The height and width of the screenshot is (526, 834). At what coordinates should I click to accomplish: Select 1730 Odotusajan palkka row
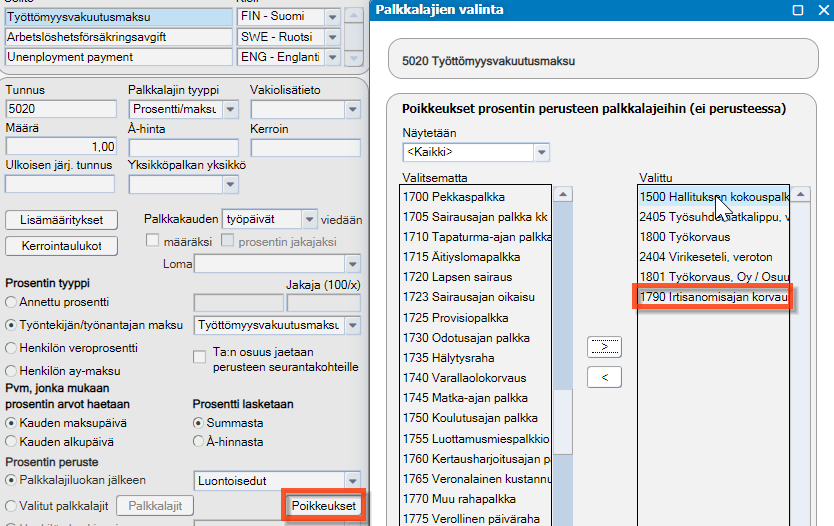pyautogui.click(x=476, y=338)
